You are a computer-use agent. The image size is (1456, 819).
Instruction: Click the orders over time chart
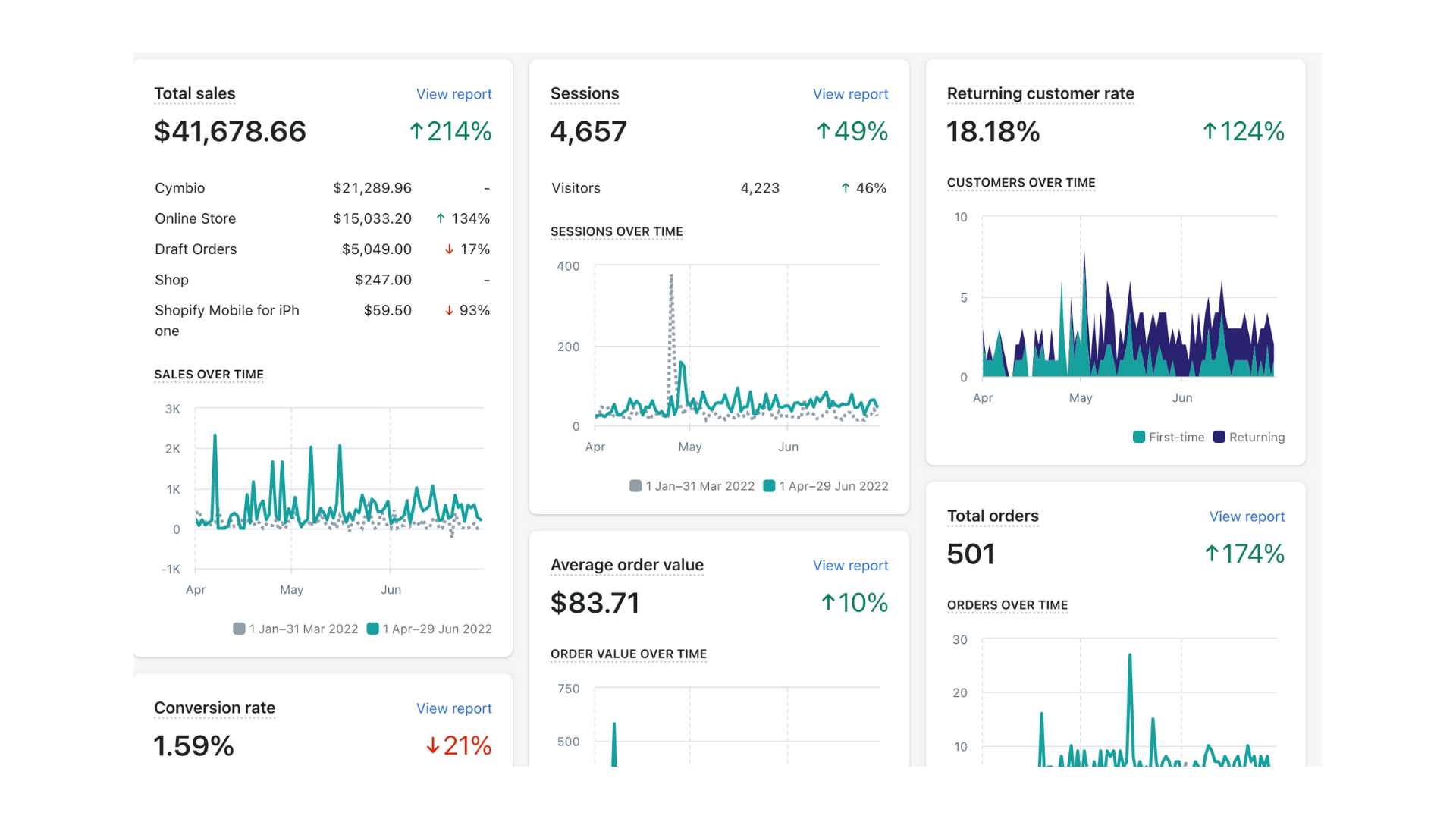click(1129, 702)
